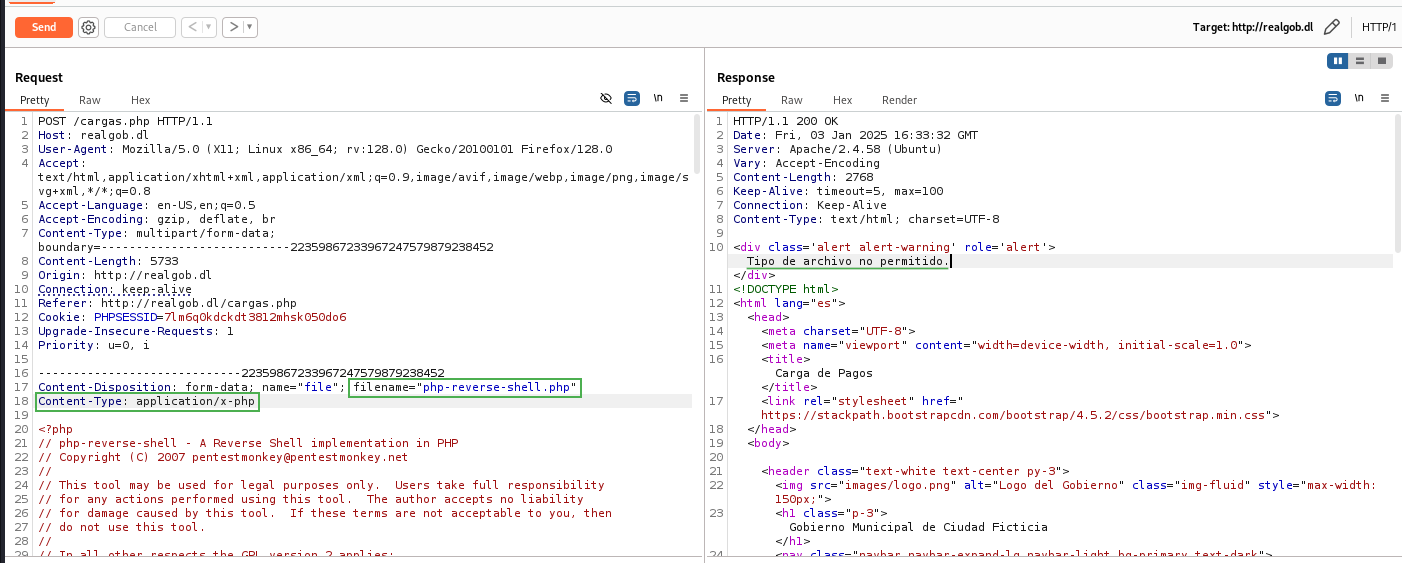Click the <!DOCTYPE html> line in response
Screen dimensions: 1402x563
coord(785,289)
